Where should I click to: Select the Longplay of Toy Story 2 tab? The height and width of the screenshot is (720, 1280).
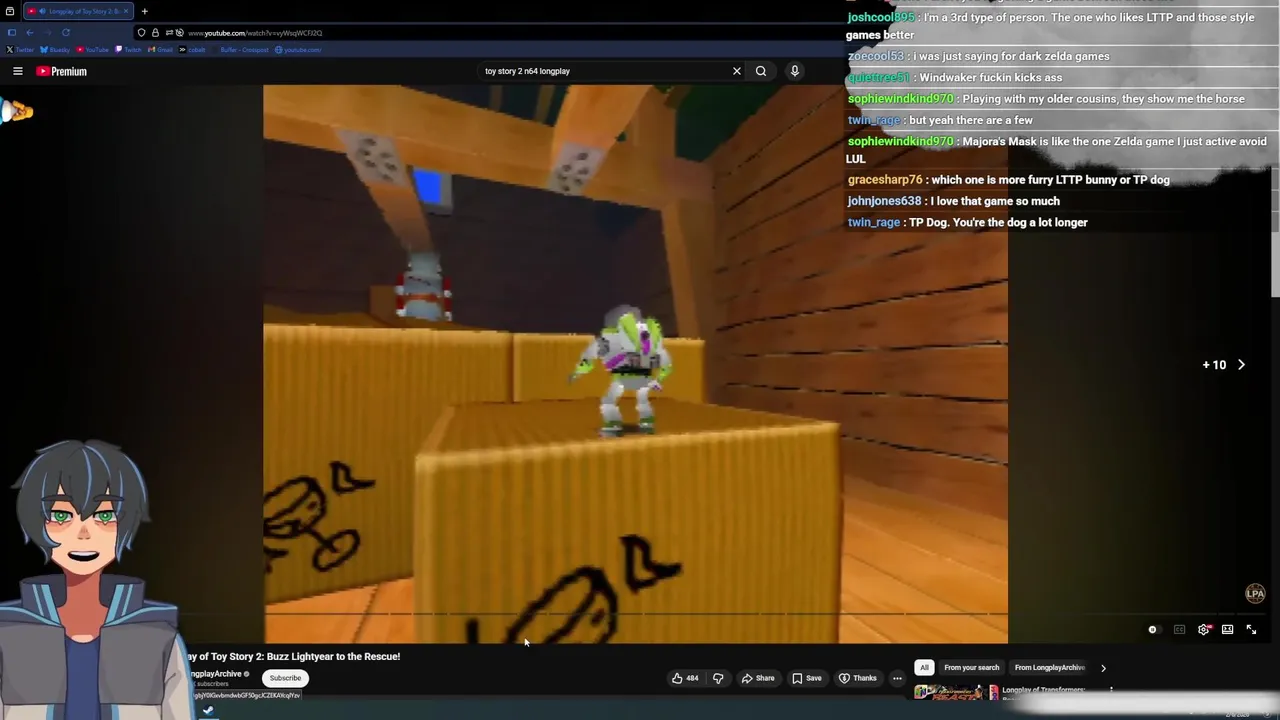(77, 11)
